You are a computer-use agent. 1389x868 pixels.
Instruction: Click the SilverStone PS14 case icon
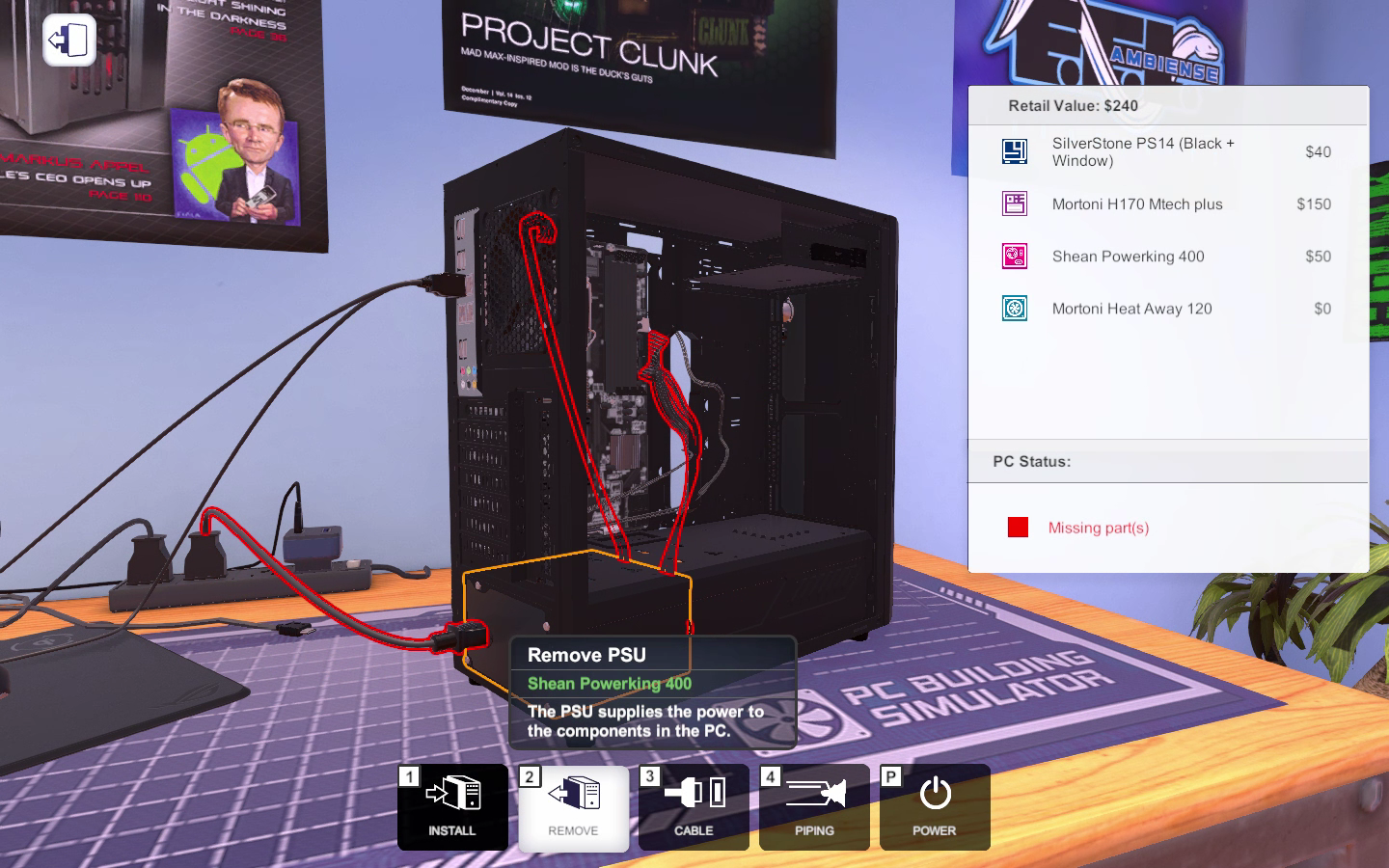1015,151
